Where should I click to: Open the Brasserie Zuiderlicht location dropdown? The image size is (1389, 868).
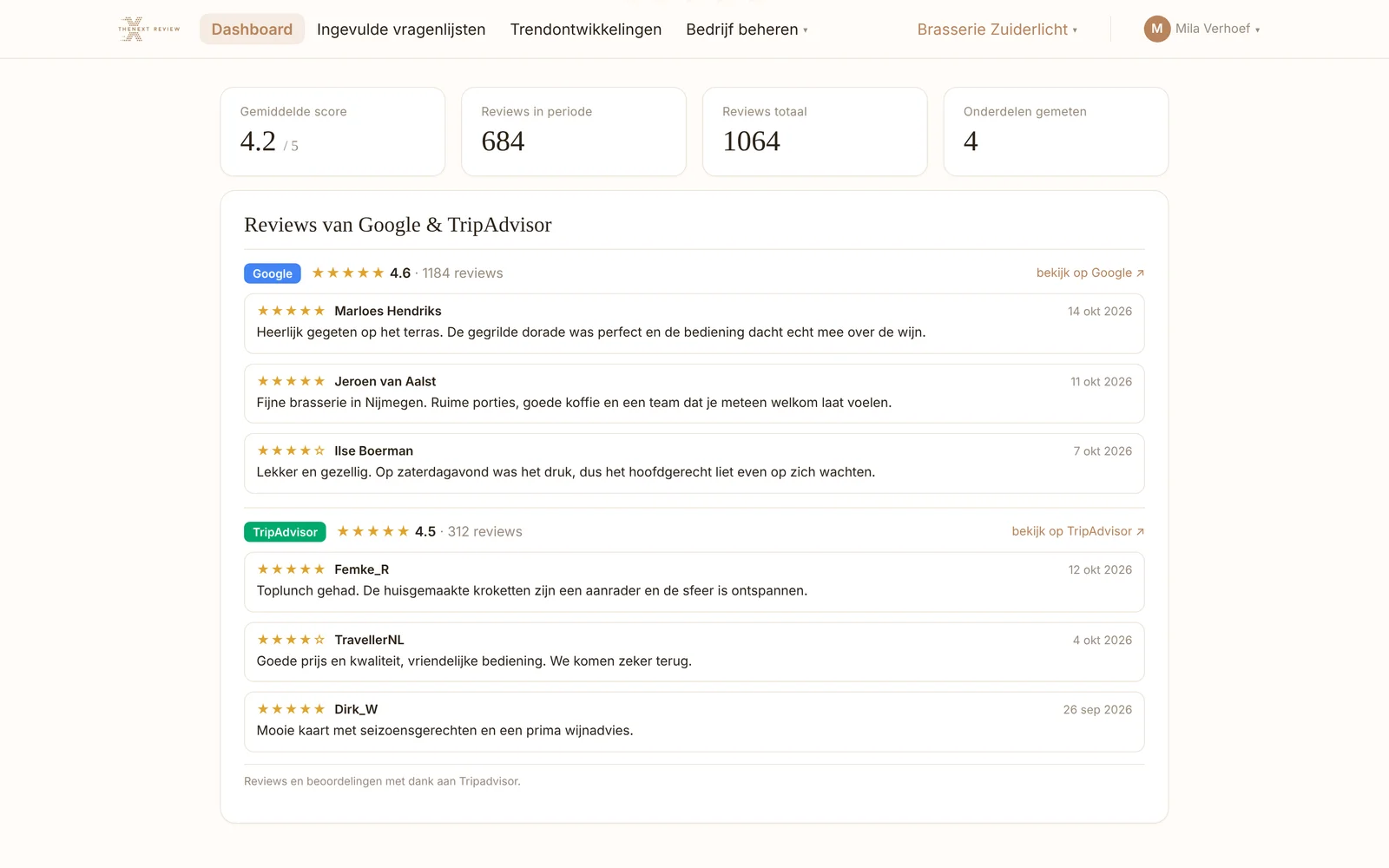click(997, 29)
